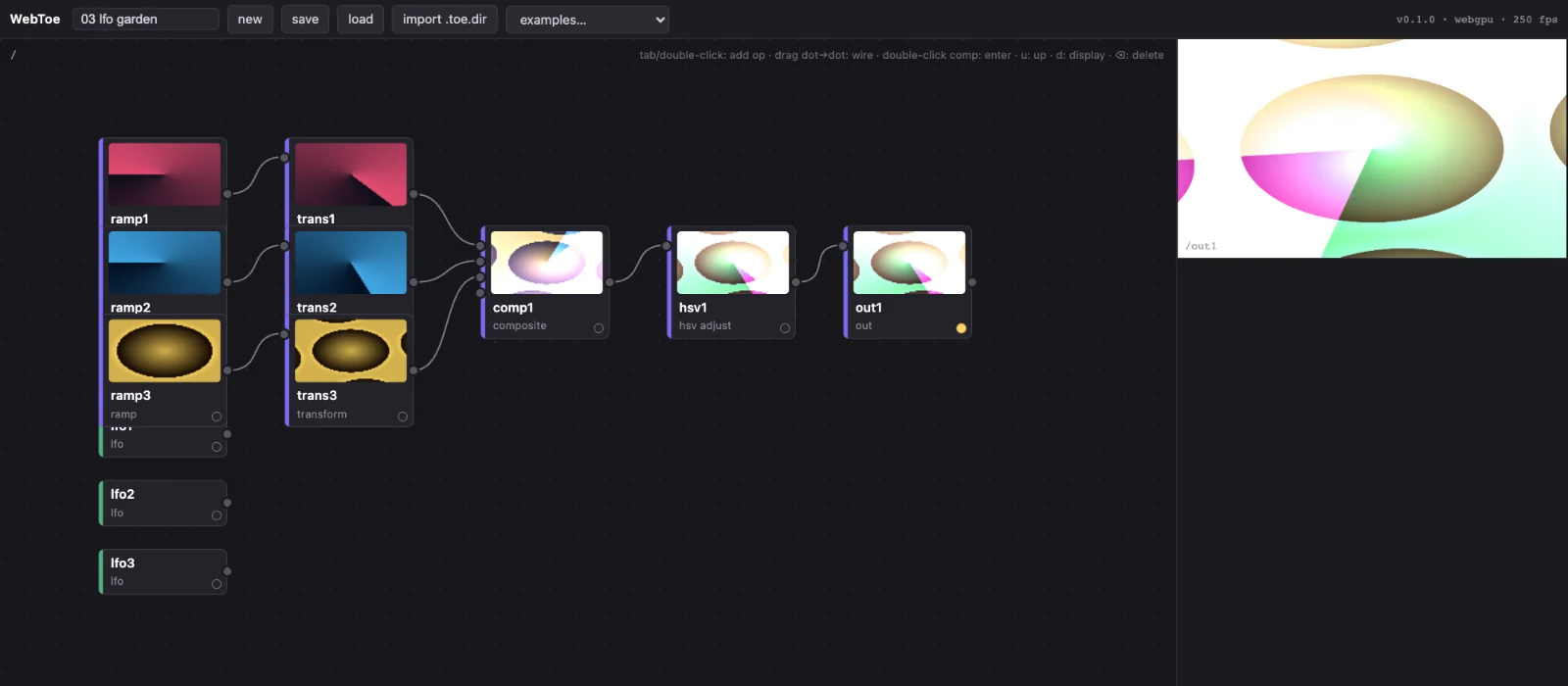Click the out1 output port dot
The width and height of the screenshot is (1568, 686).
click(972, 282)
